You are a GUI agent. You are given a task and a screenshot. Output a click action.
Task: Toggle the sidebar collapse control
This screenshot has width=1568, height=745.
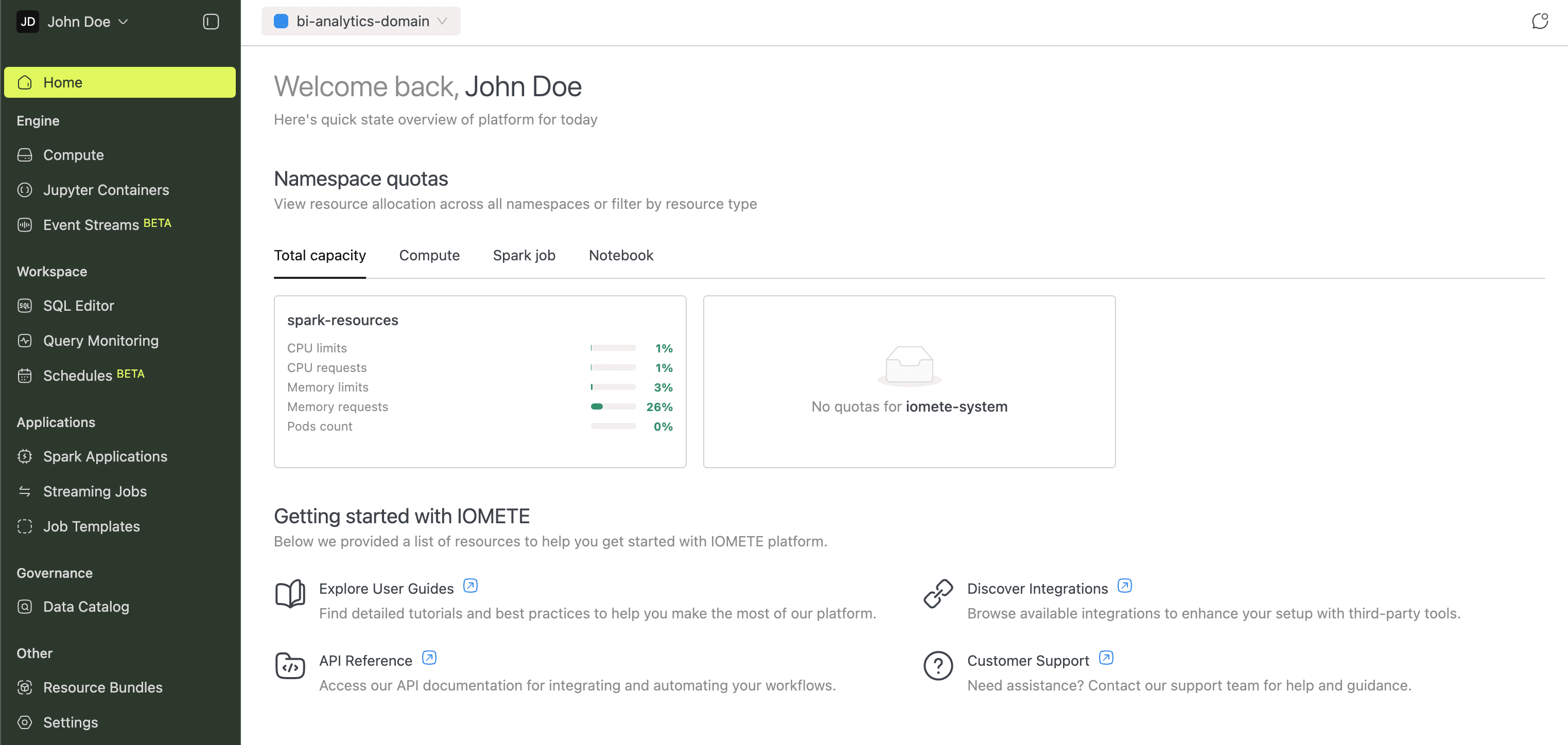[211, 21]
